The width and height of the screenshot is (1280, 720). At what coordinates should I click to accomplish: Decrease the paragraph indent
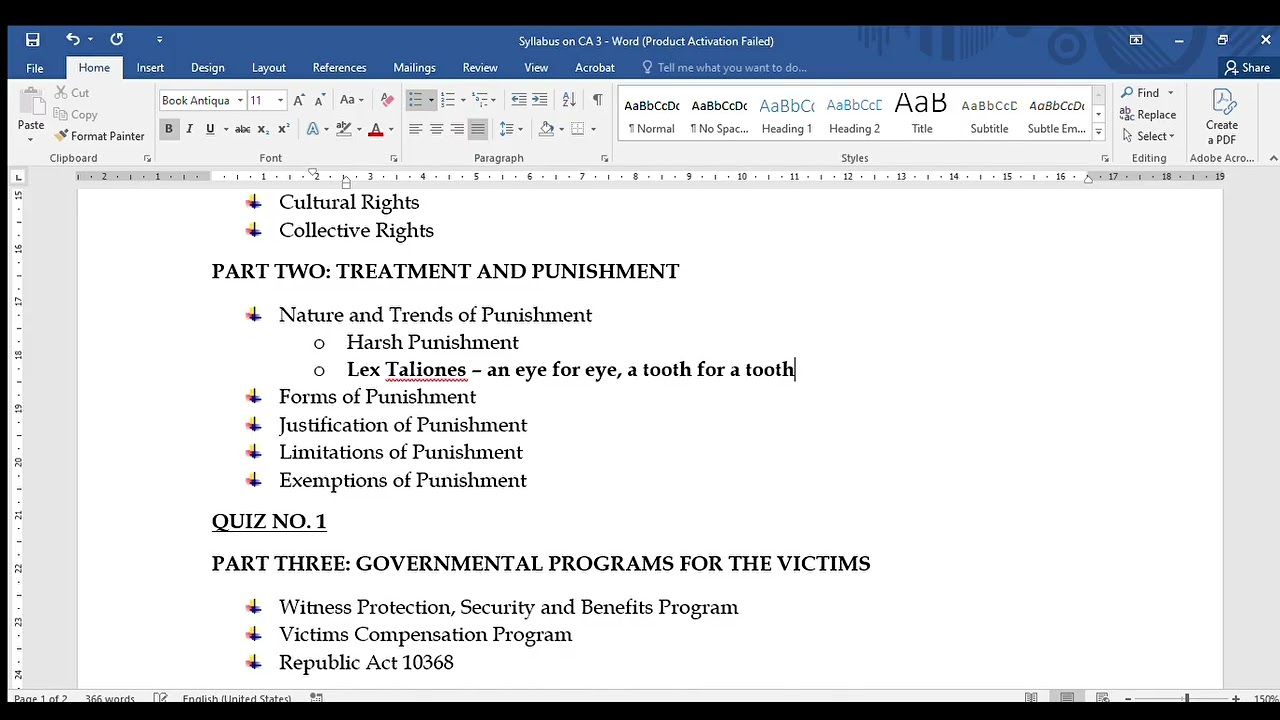click(x=518, y=100)
